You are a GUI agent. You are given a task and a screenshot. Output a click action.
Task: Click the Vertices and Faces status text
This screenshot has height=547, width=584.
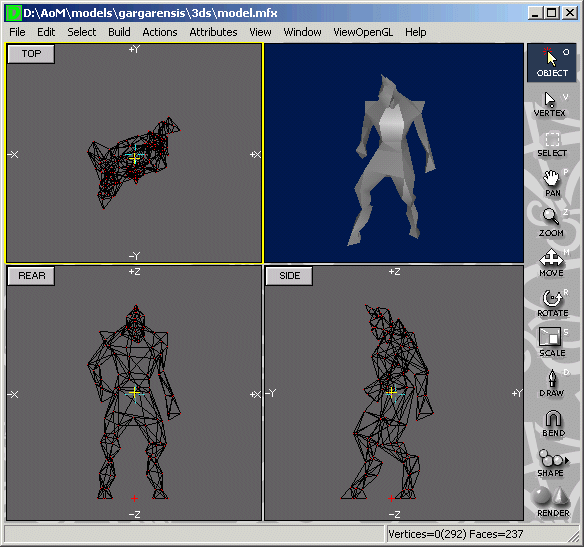click(x=456, y=534)
